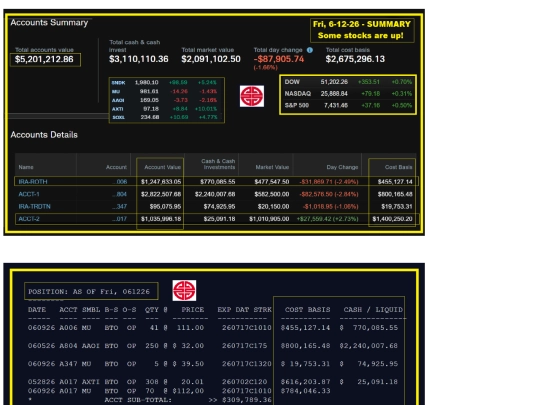Image resolution: width=540 pixels, height=405 pixels.
Task: Click the NASDAQ index row
Action: point(348,94)
